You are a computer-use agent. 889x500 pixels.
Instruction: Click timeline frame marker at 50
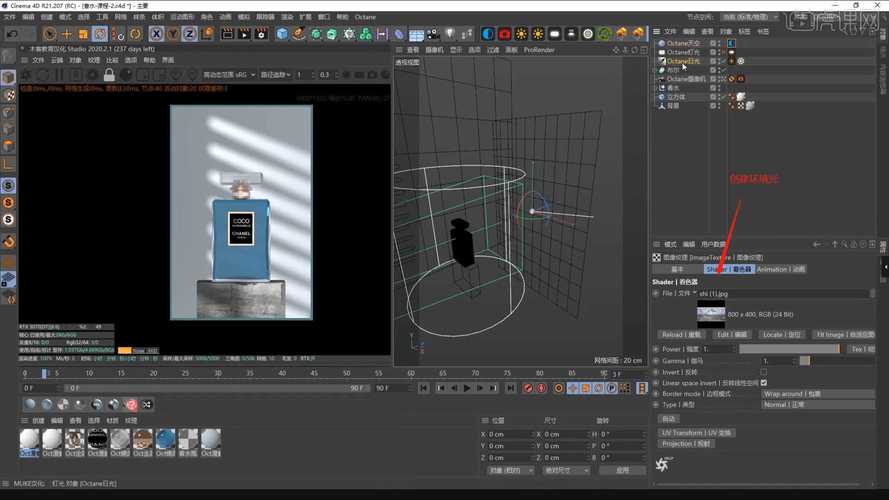tap(346, 373)
